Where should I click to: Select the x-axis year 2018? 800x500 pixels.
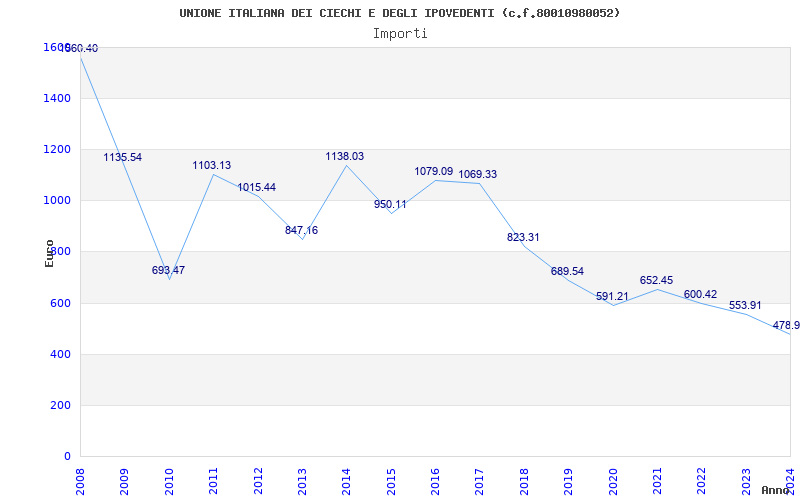[x=524, y=481]
